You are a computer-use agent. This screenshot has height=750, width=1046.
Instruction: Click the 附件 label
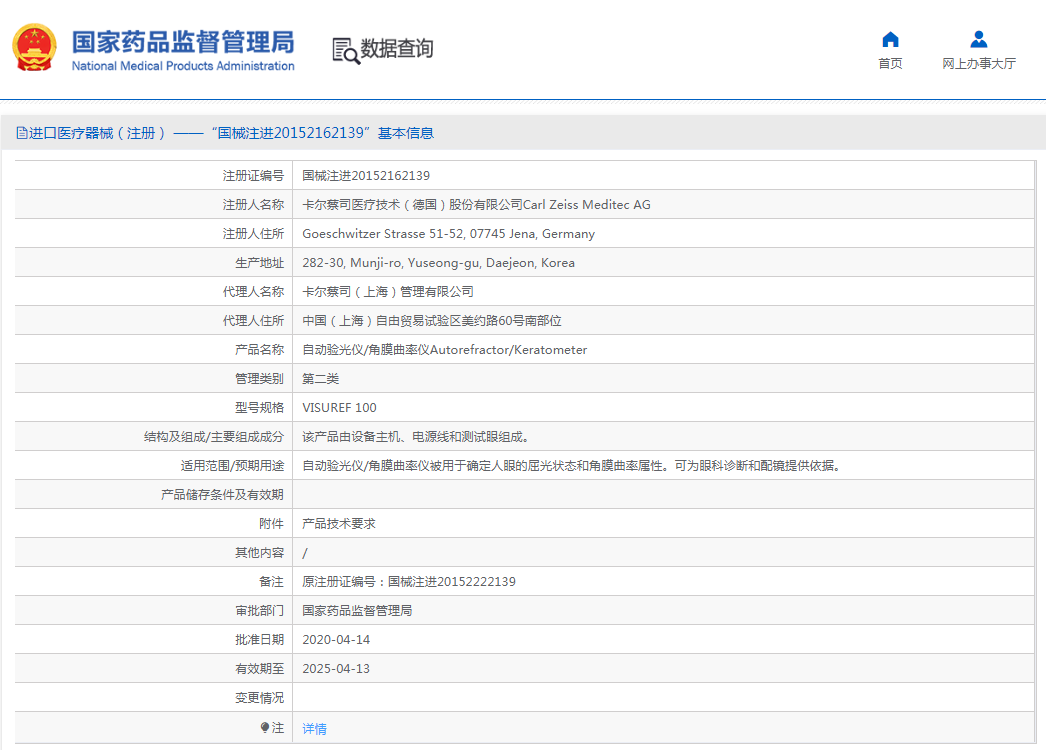pos(272,524)
